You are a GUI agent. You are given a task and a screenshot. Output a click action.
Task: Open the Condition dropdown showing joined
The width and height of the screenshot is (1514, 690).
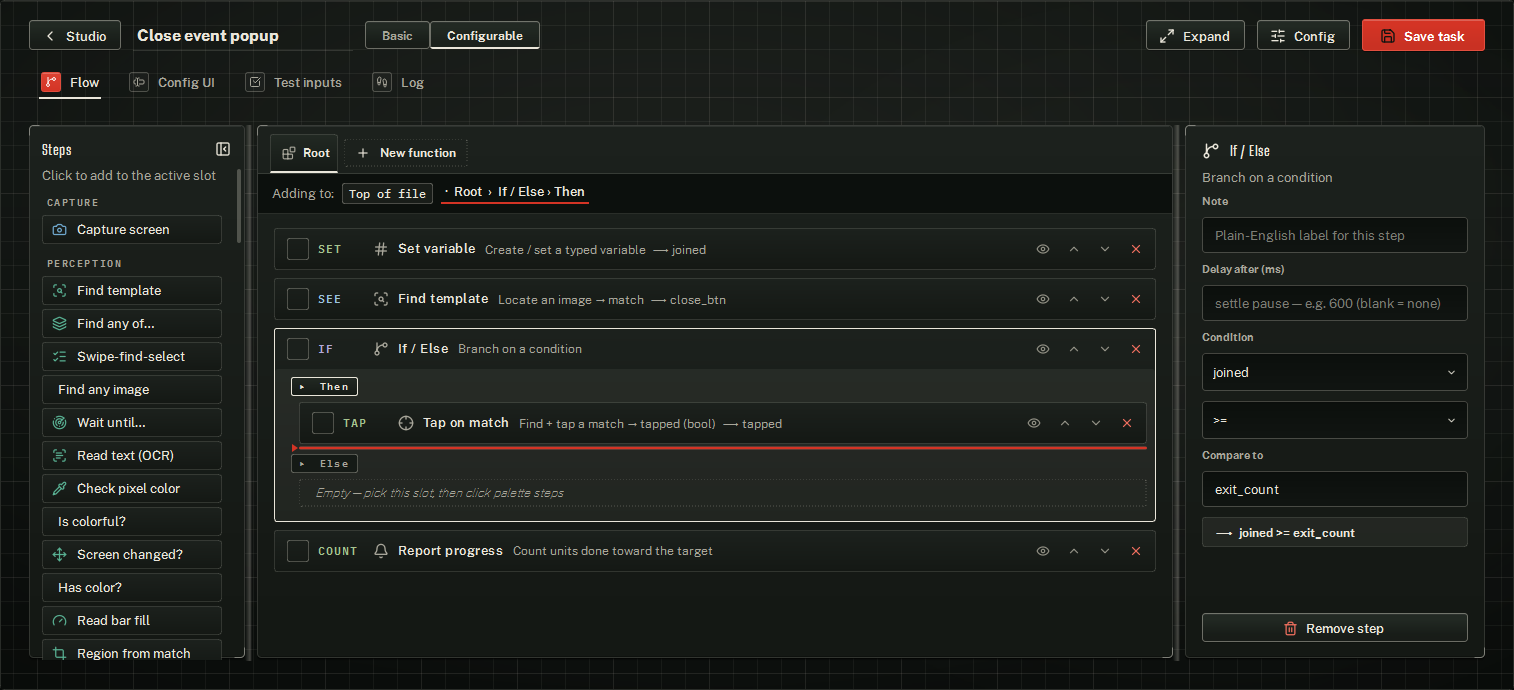[1334, 372]
